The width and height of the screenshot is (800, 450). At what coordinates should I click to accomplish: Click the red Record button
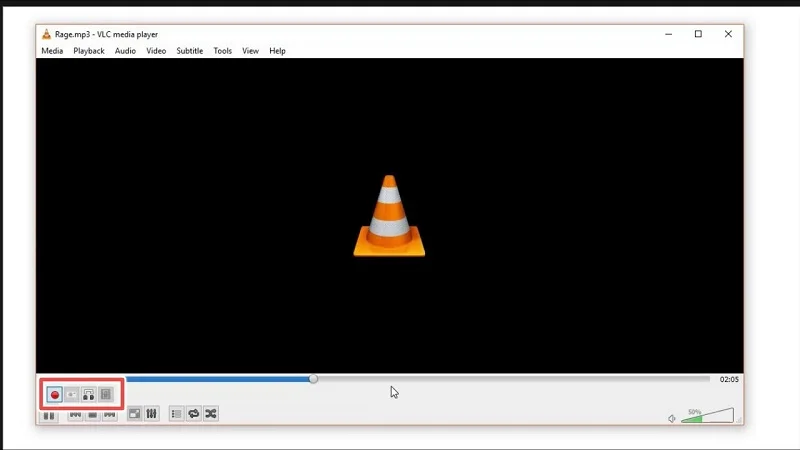[55, 395]
